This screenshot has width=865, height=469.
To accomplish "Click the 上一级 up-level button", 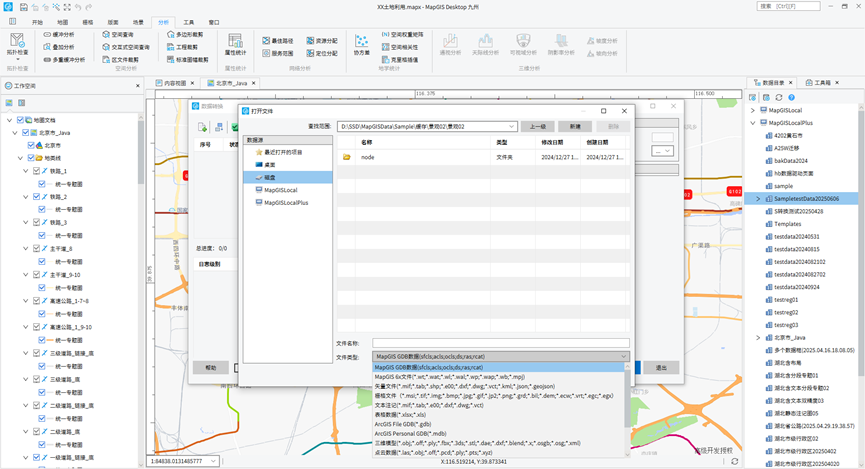I will click(x=538, y=127).
